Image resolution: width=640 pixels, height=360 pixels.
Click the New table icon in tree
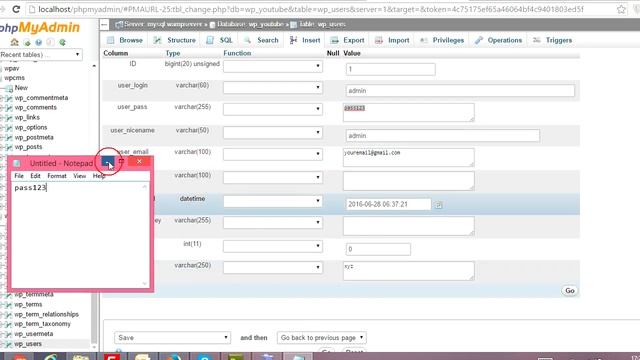[x=9, y=88]
